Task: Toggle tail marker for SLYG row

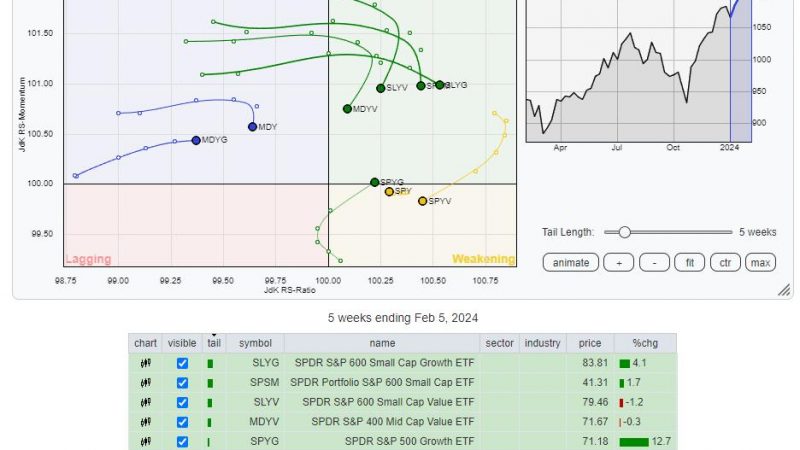Action: coord(210,364)
